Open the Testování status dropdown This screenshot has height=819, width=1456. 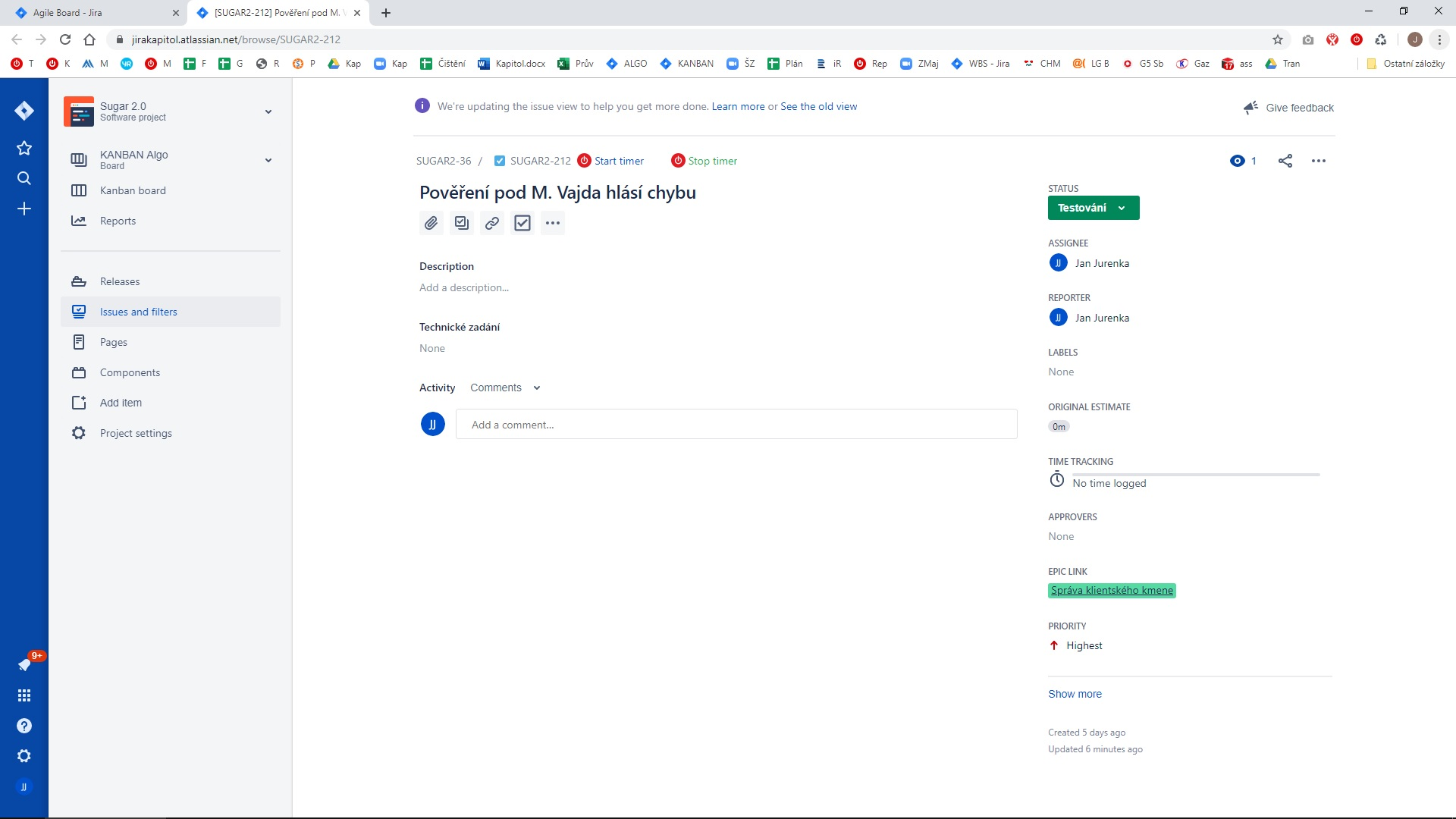(1092, 207)
